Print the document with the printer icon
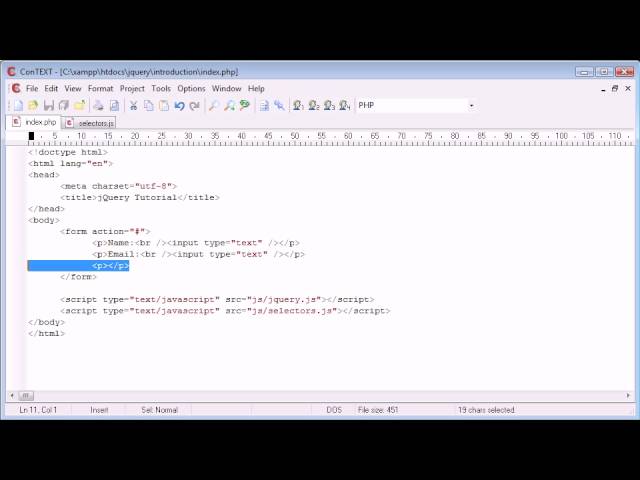The height and width of the screenshot is (480, 640). (x=98, y=106)
